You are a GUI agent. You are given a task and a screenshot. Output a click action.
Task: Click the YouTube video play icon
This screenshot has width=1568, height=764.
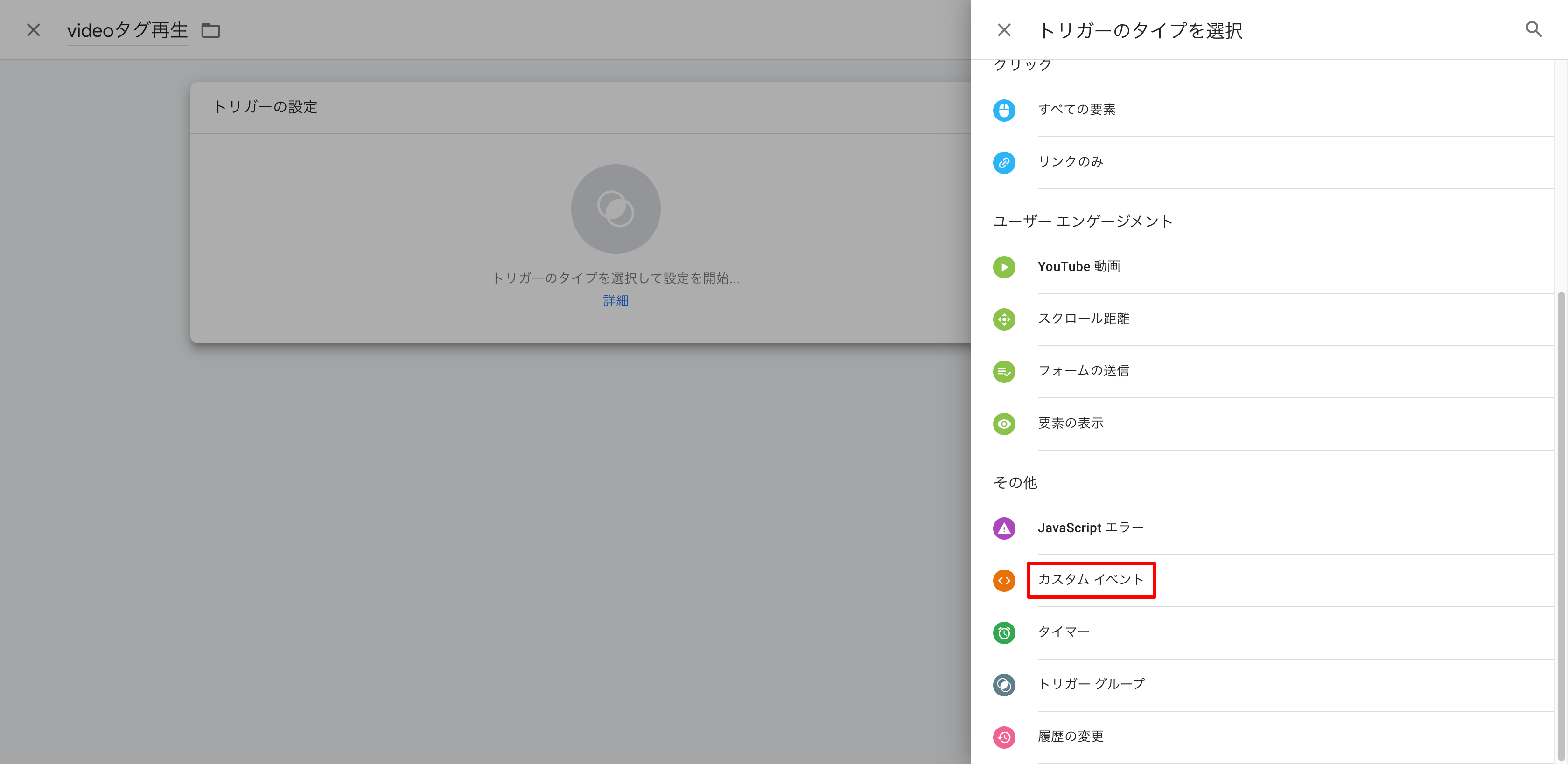[1004, 267]
